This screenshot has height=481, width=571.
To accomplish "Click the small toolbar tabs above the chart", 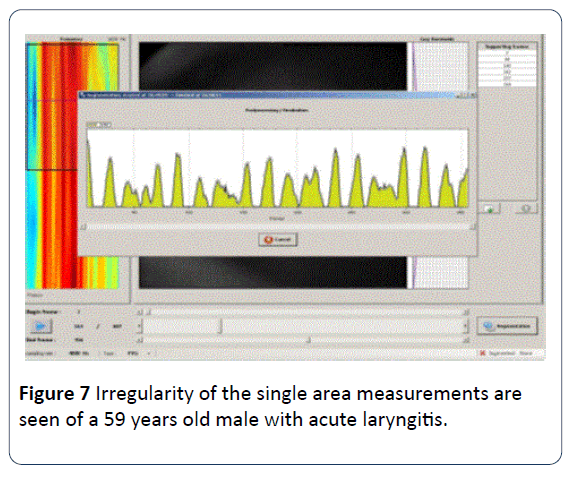I will click(98, 125).
